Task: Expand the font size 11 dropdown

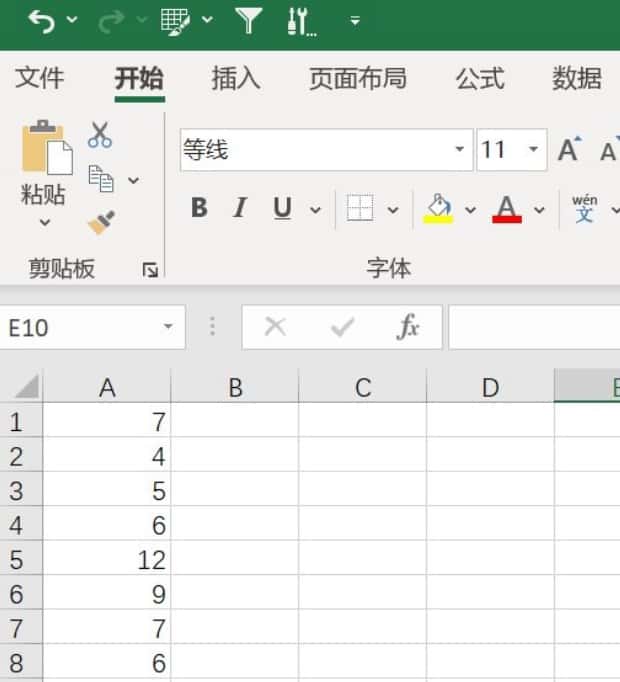Action: [x=534, y=150]
